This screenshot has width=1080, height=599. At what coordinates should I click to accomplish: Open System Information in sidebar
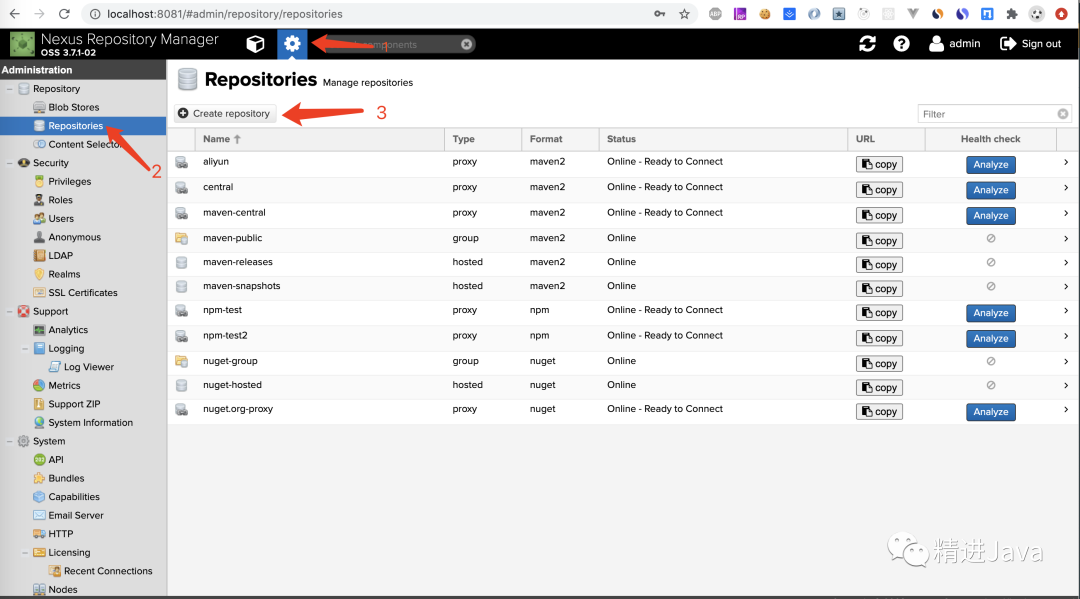[90, 423]
